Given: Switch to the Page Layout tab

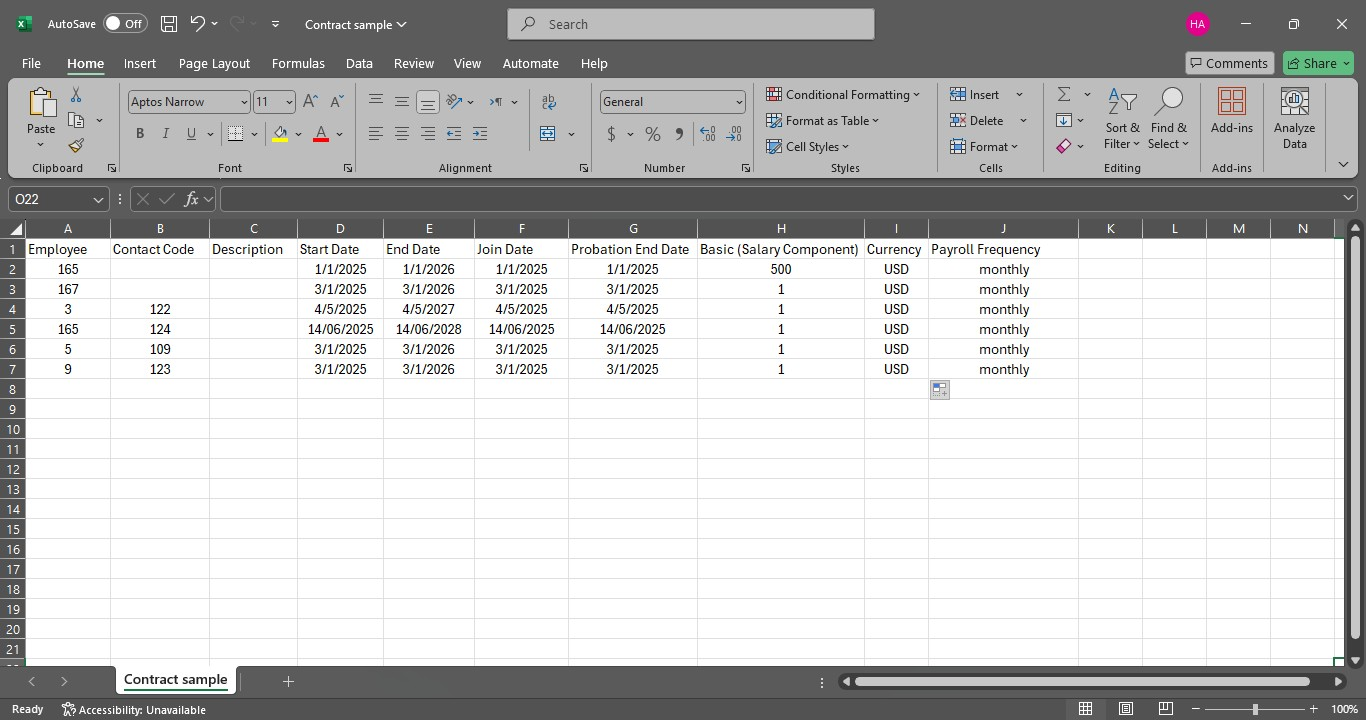Looking at the screenshot, I should point(214,63).
